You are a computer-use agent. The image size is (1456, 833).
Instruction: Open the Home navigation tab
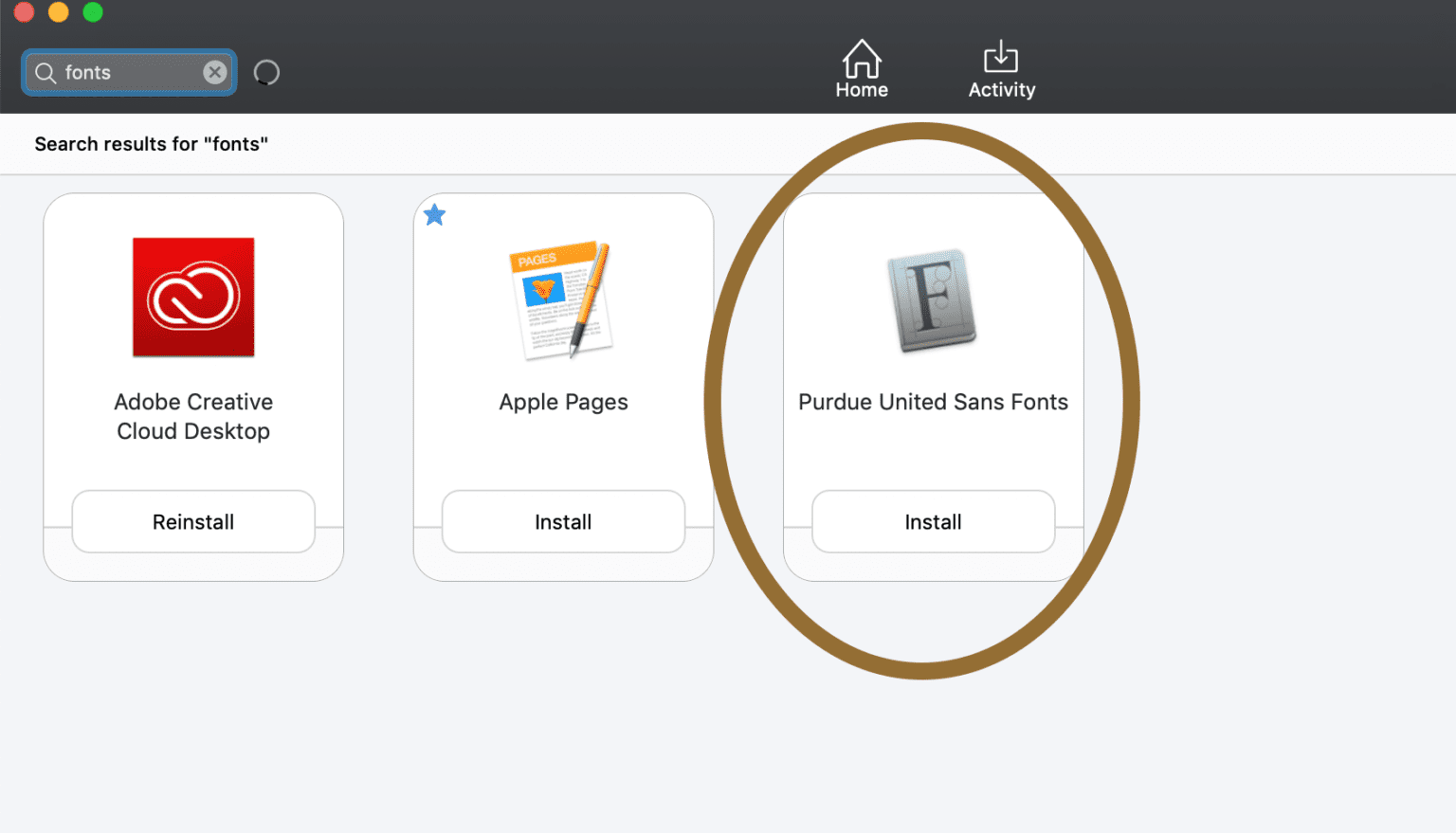[x=862, y=66]
